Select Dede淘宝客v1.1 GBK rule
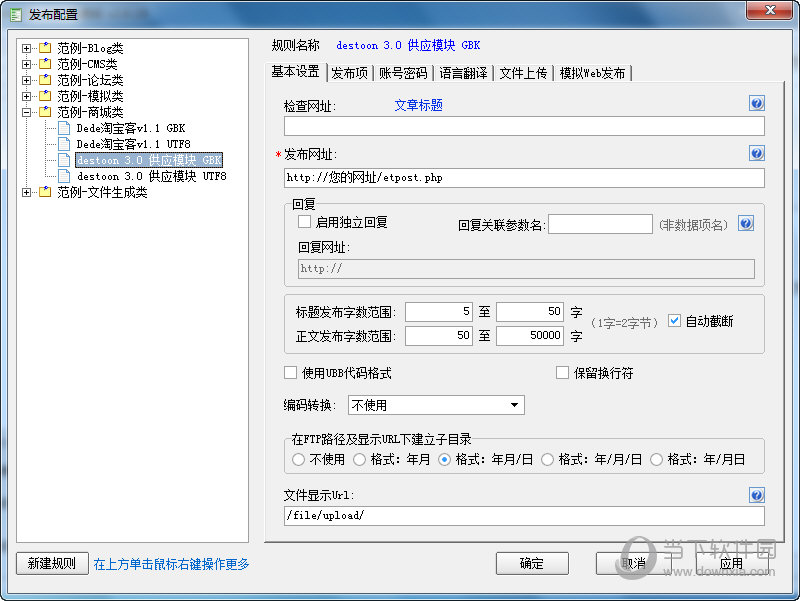The image size is (800, 601). pos(131,128)
